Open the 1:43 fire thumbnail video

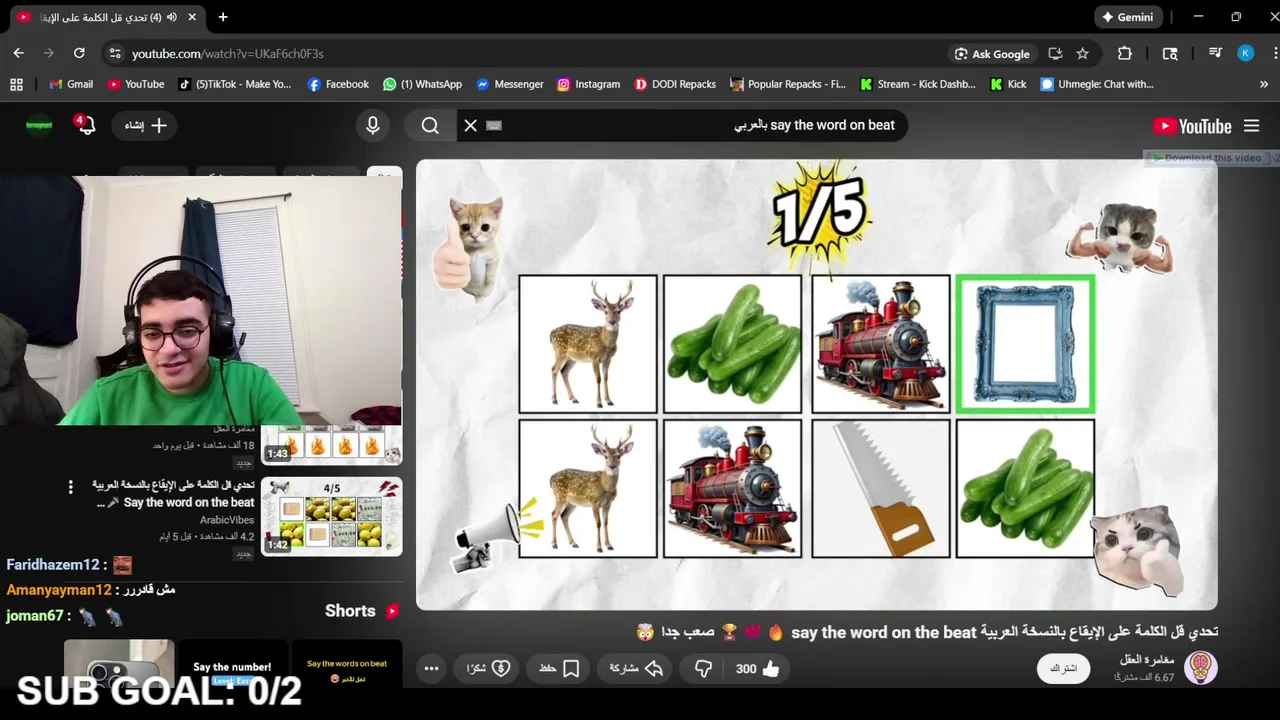click(331, 445)
